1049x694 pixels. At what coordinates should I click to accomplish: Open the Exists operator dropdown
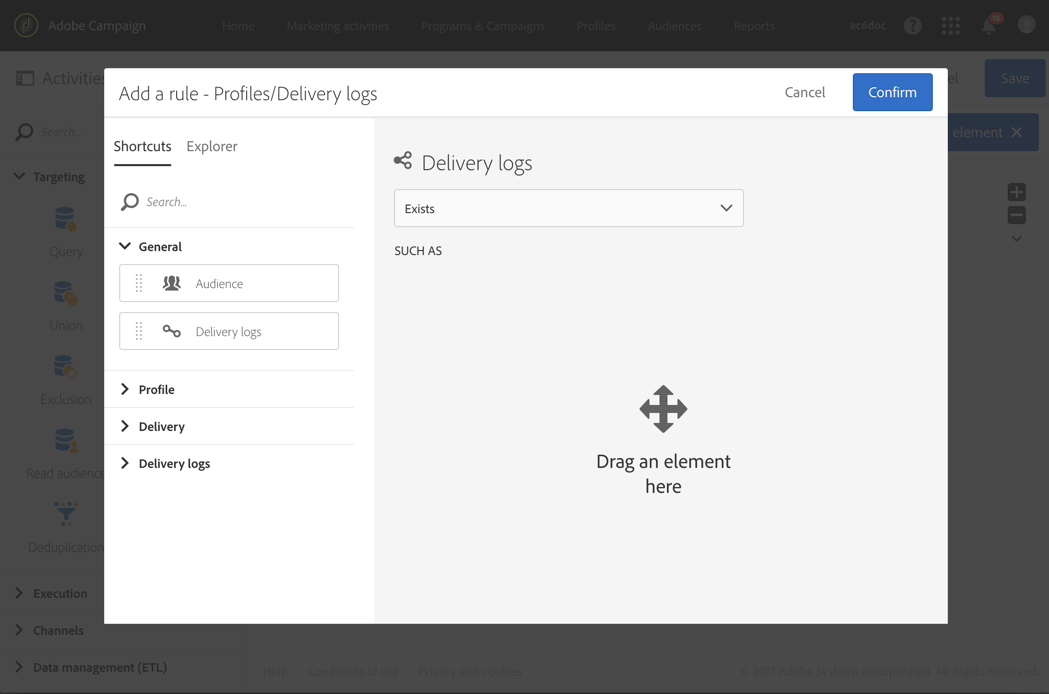point(568,208)
